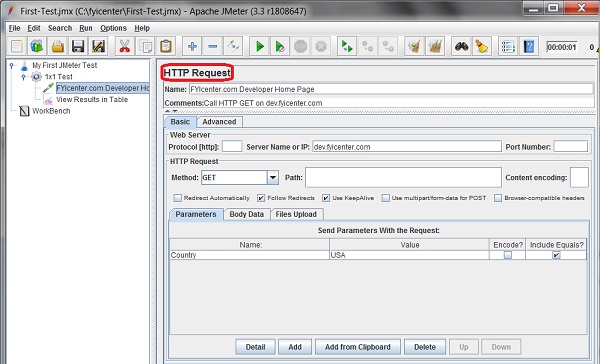Open the Options menu
The image size is (600, 364).
tap(113, 28)
